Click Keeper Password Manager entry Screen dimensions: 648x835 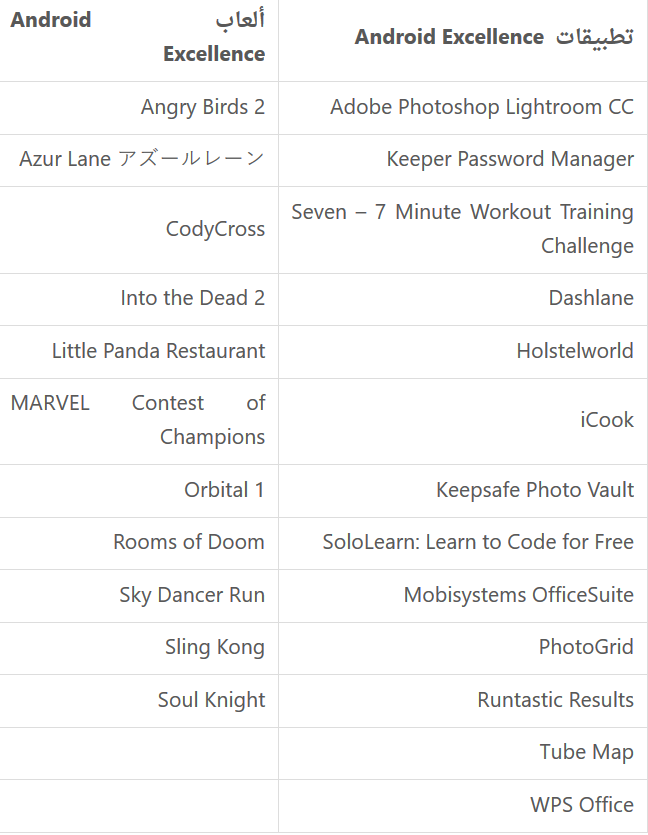point(510,159)
